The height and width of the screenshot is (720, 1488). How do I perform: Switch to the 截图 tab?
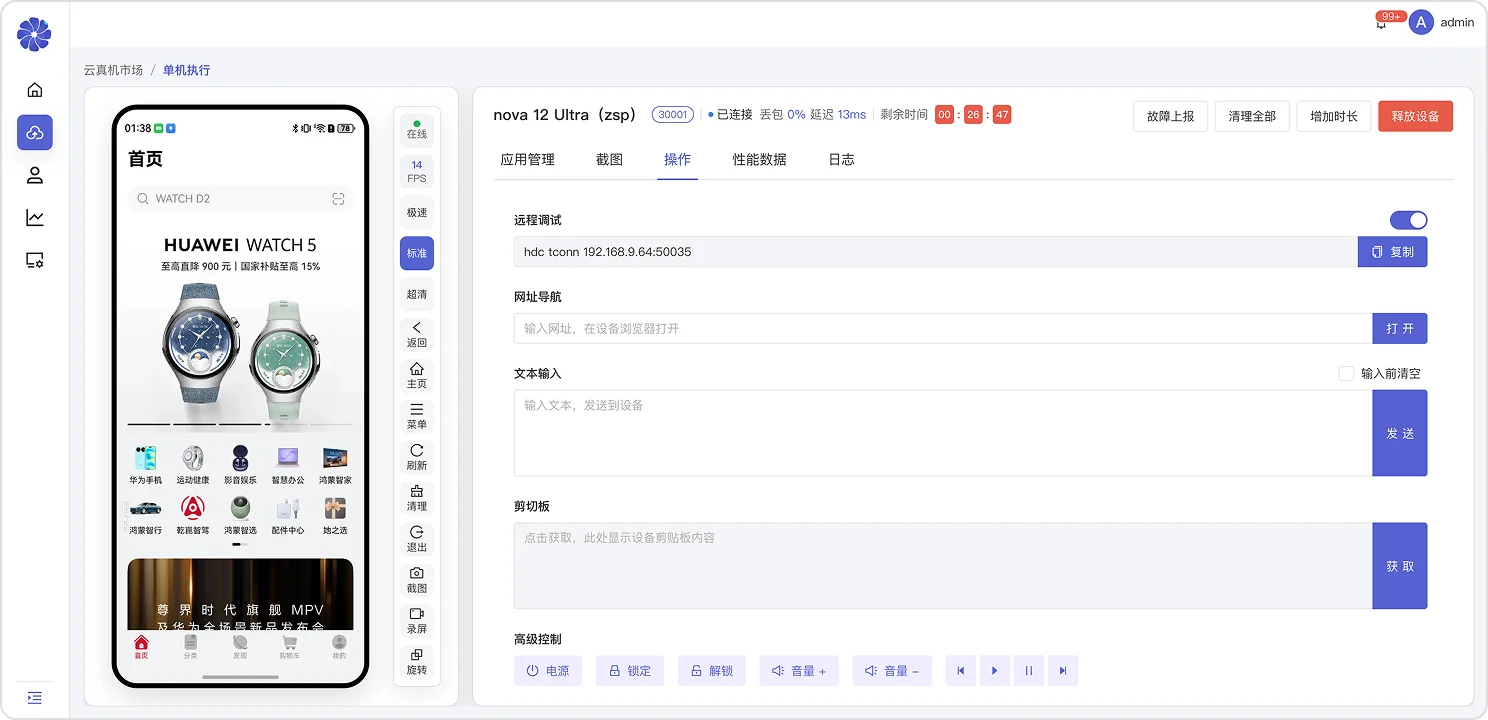609,159
